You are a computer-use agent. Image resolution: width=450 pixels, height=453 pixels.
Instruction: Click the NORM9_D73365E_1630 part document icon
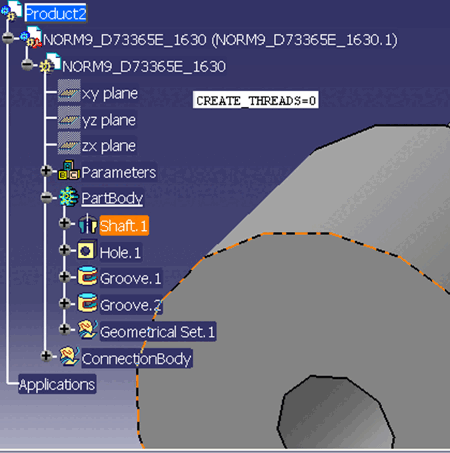[x=50, y=63]
